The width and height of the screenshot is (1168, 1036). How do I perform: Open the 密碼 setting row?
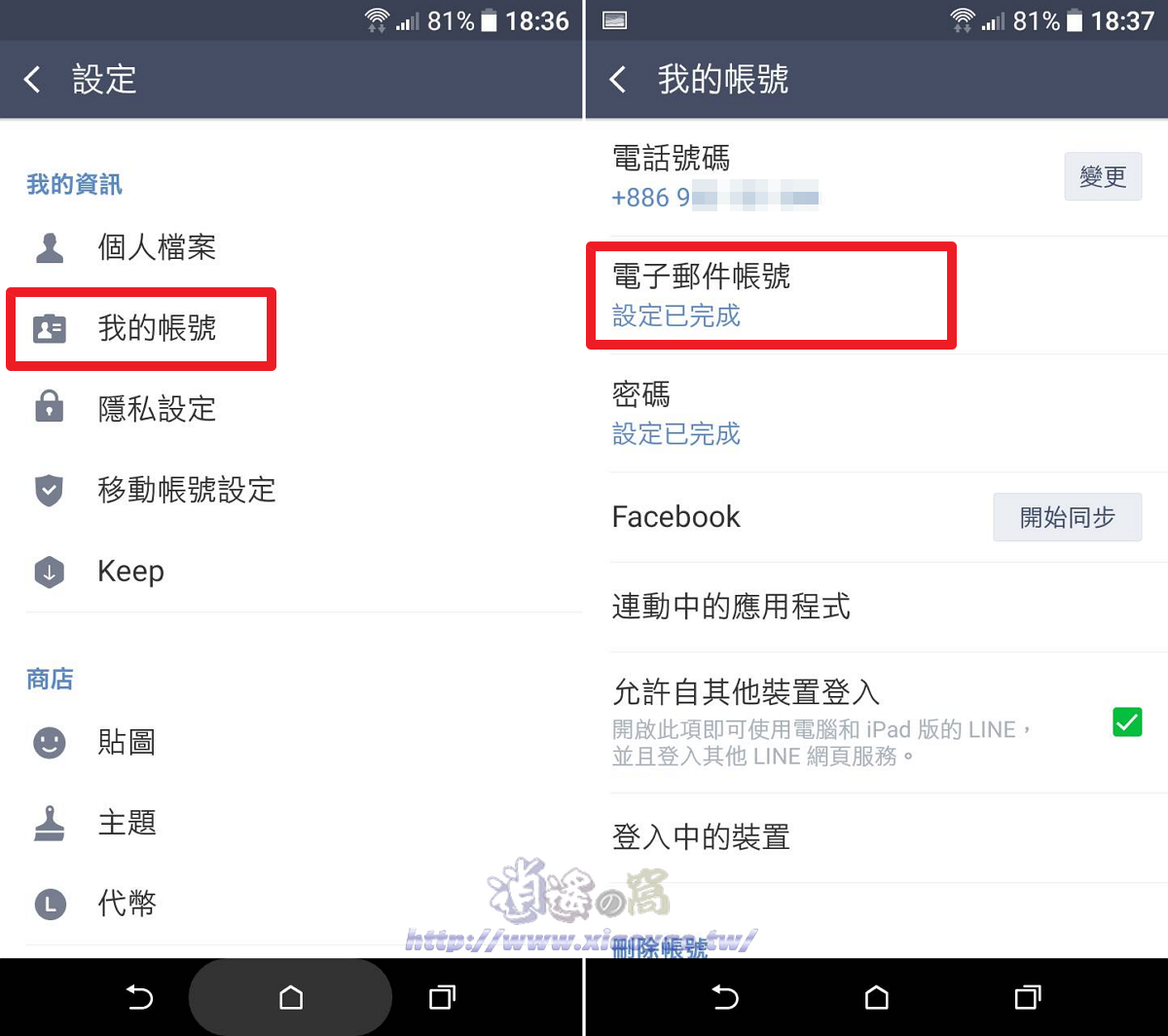coord(876,414)
